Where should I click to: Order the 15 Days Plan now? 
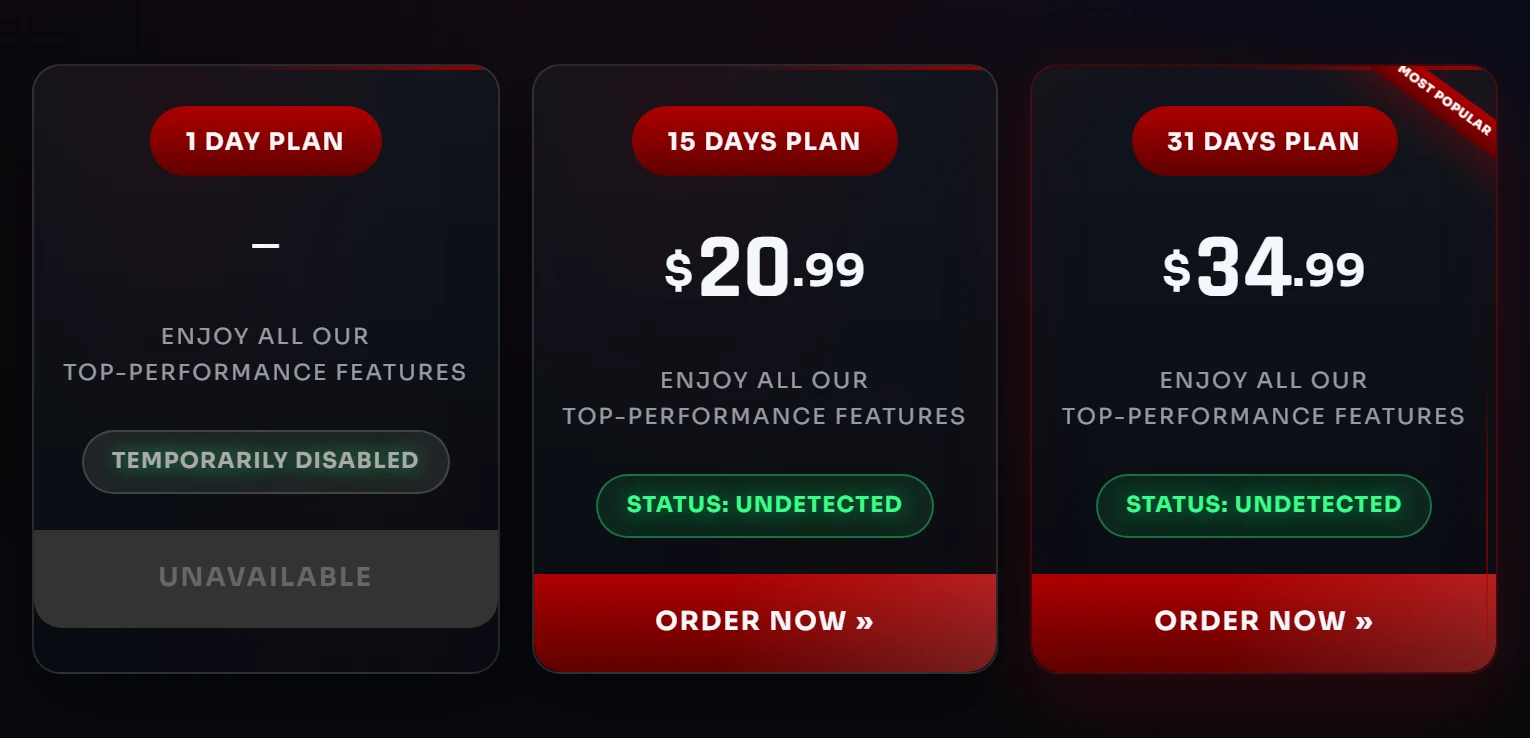click(764, 622)
